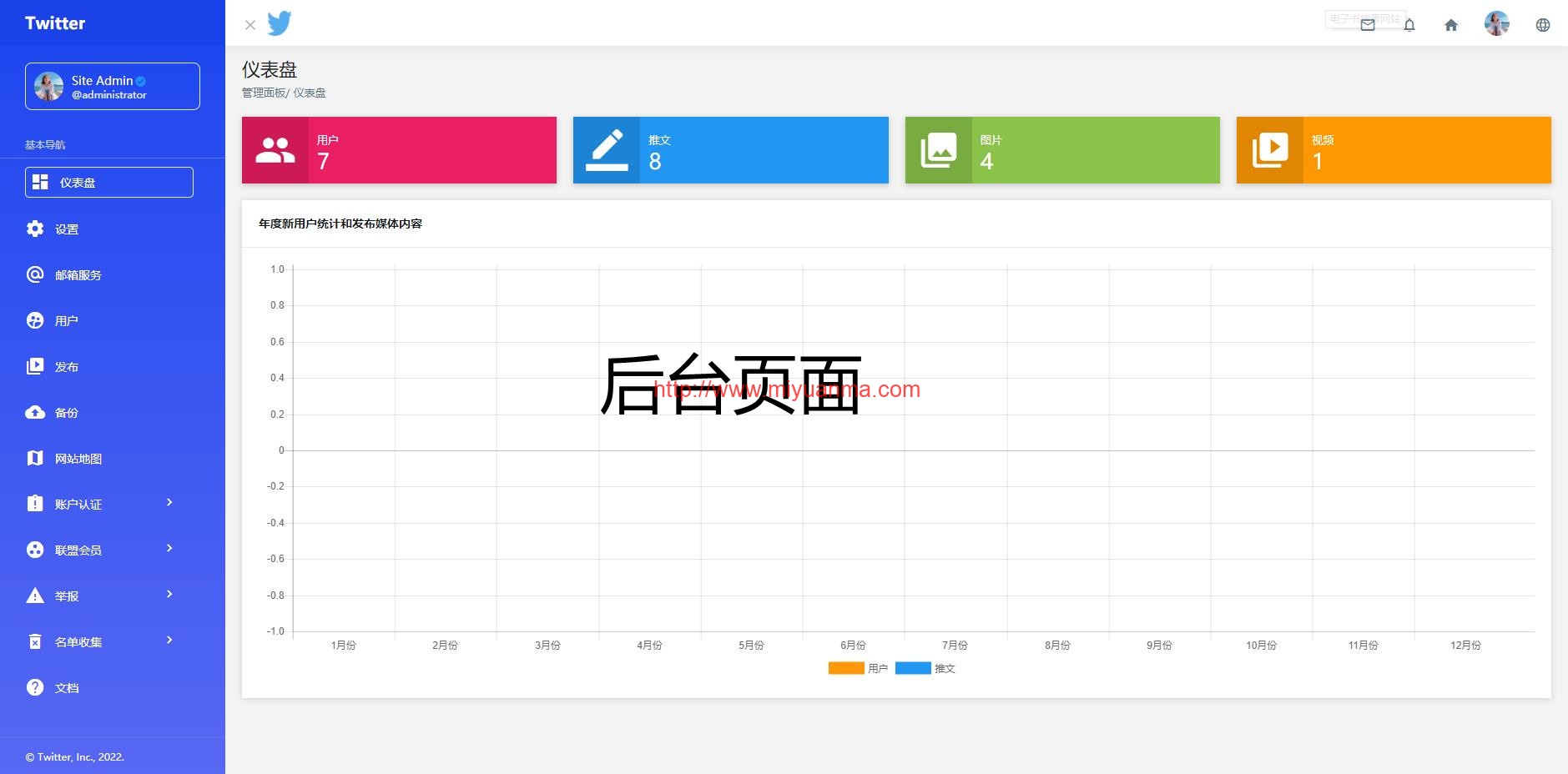
Task: Click the 仪表盘 dashboard grid icon
Action: pyautogui.click(x=40, y=182)
